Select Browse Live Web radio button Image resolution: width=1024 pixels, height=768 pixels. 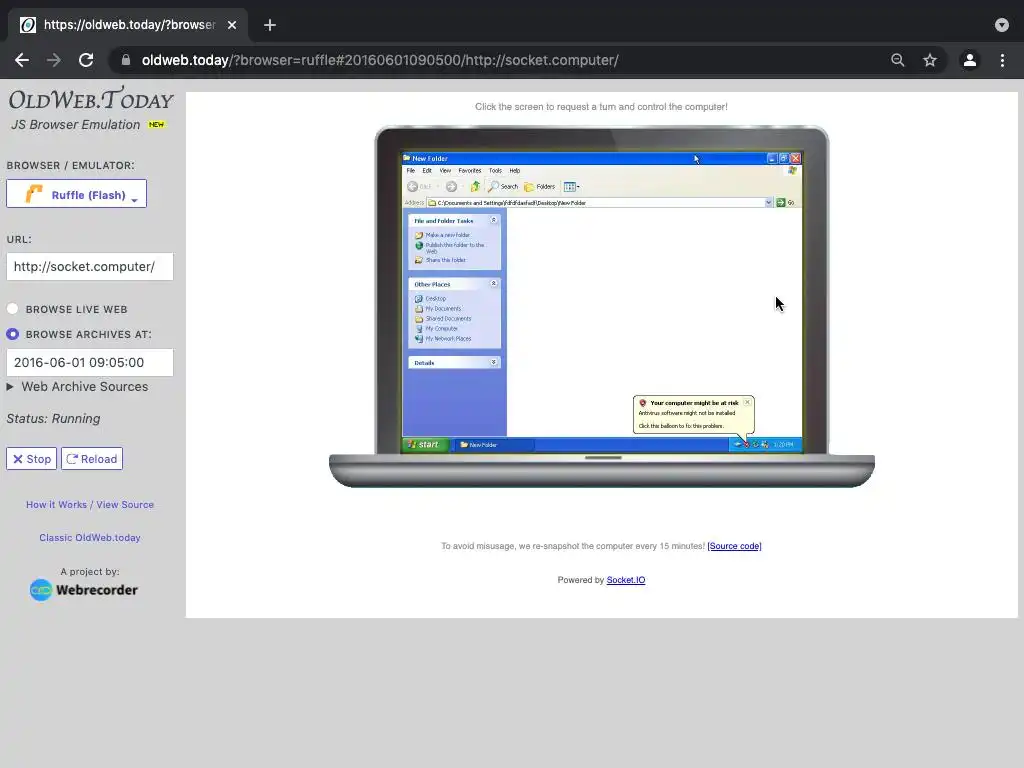12,308
